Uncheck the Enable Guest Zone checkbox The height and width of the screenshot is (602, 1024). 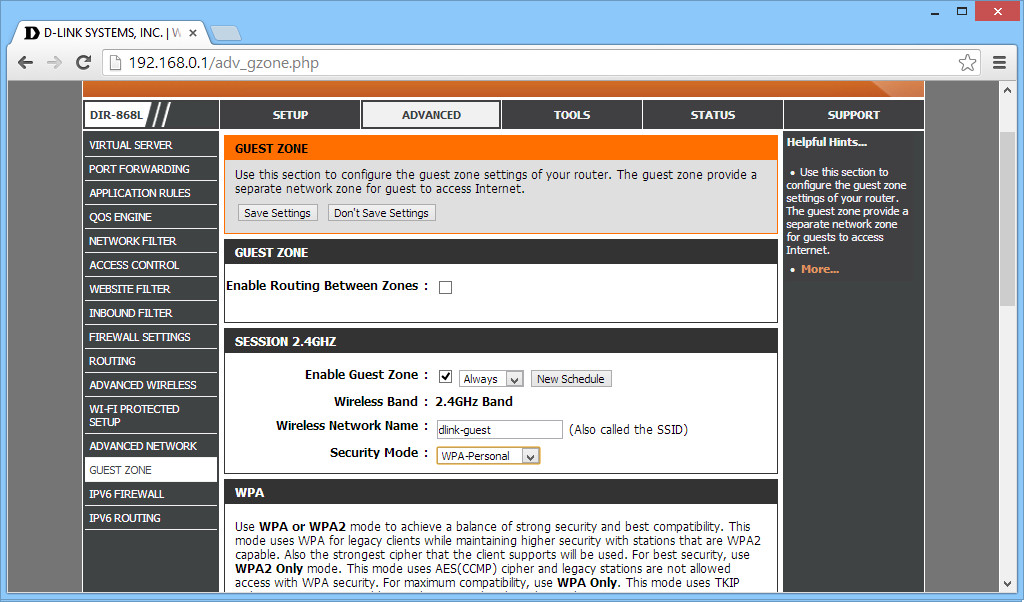446,376
